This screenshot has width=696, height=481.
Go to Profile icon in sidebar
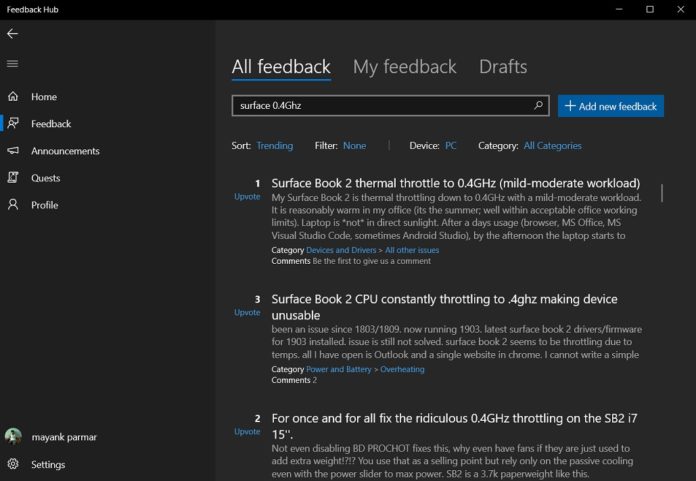(x=13, y=205)
